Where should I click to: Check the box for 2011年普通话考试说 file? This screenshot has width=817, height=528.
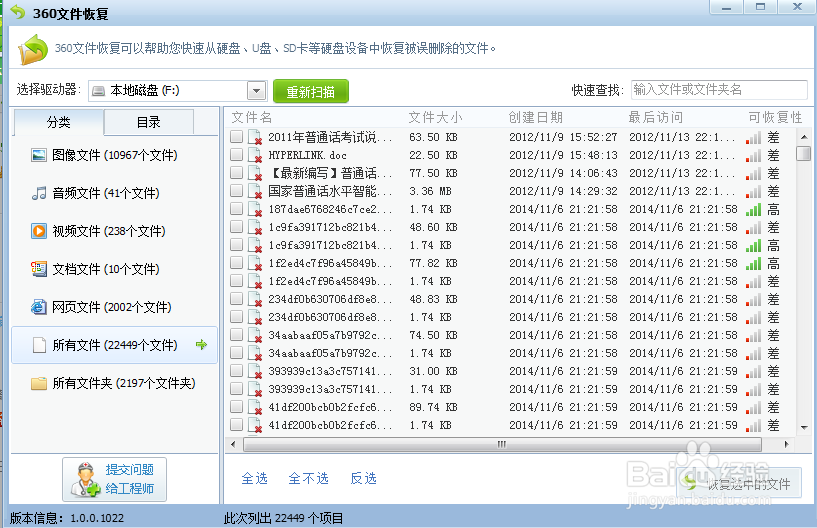coord(237,137)
